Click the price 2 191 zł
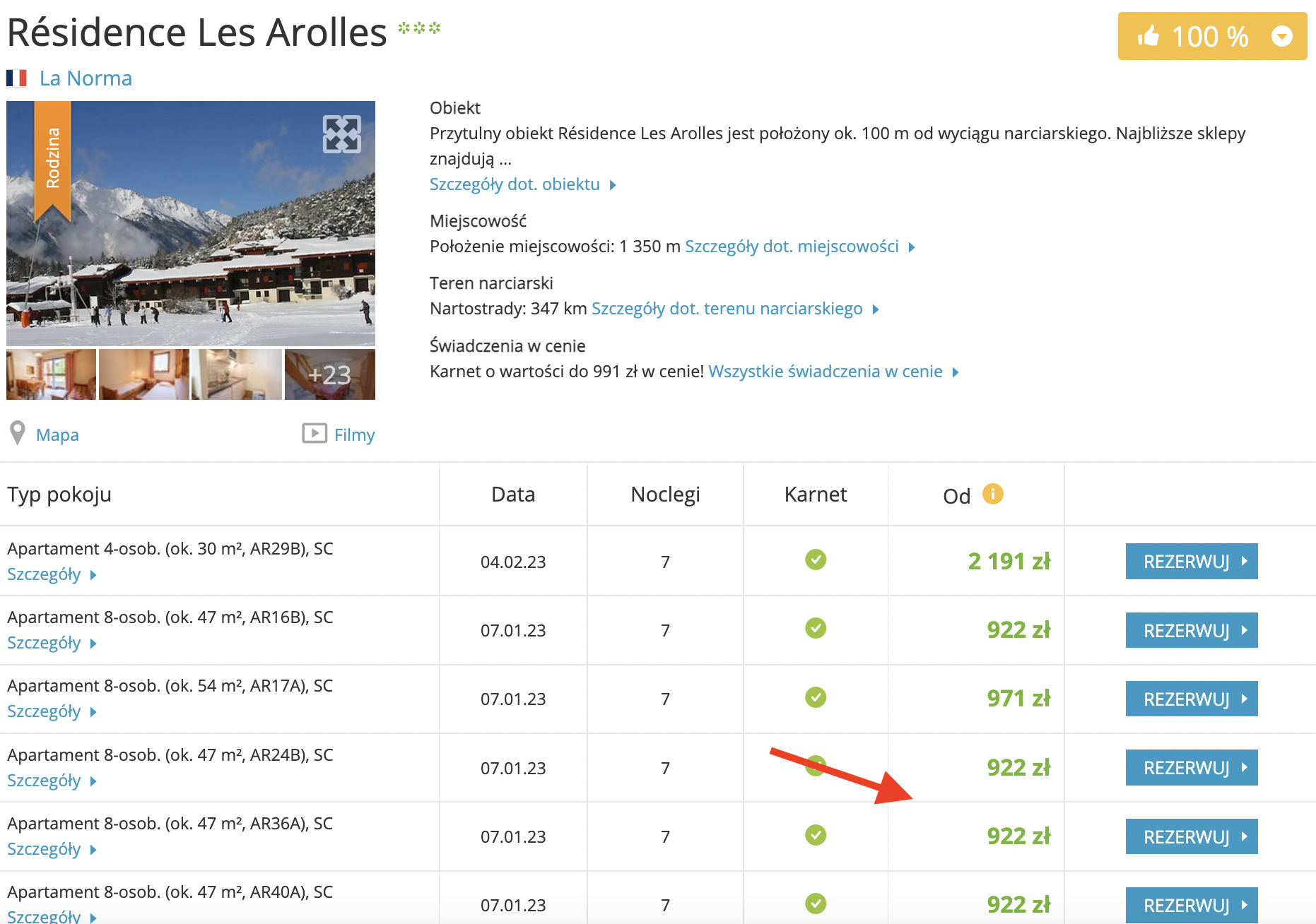The width and height of the screenshot is (1316, 924). [x=1009, y=562]
